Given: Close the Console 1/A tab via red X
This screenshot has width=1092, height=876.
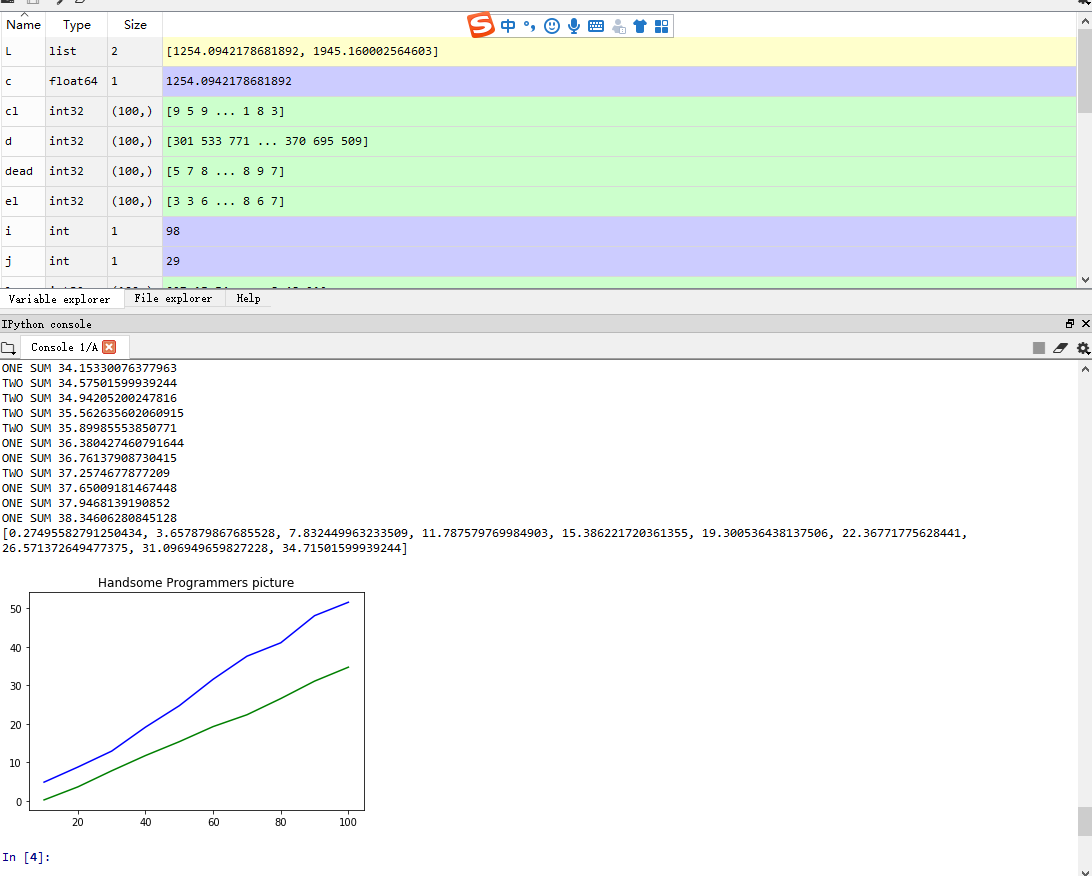Looking at the screenshot, I should tap(109, 347).
